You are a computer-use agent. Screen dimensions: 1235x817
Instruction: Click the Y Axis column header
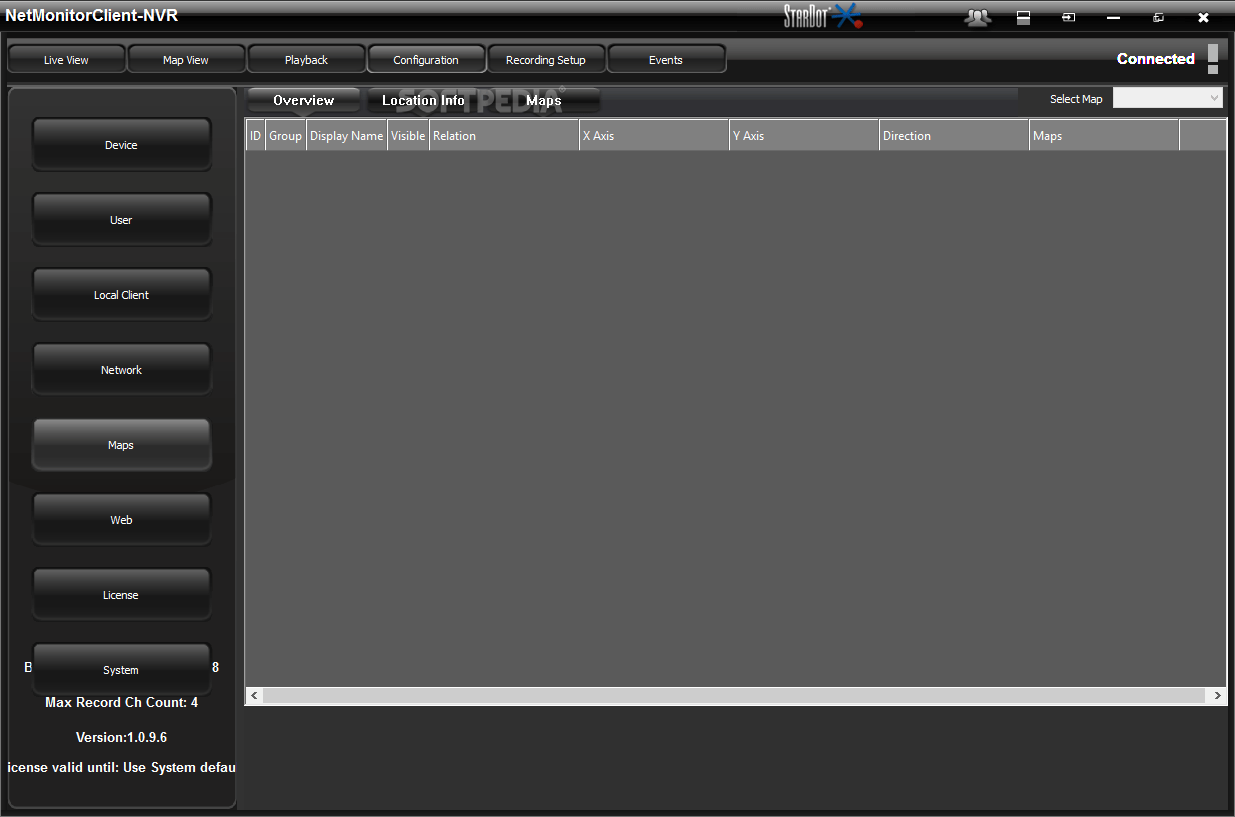[805, 136]
